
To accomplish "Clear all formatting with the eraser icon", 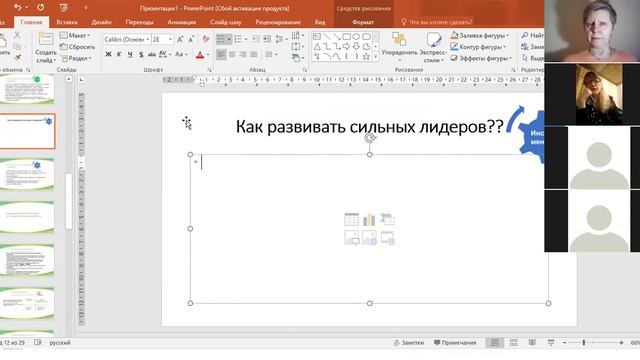I will pos(206,39).
